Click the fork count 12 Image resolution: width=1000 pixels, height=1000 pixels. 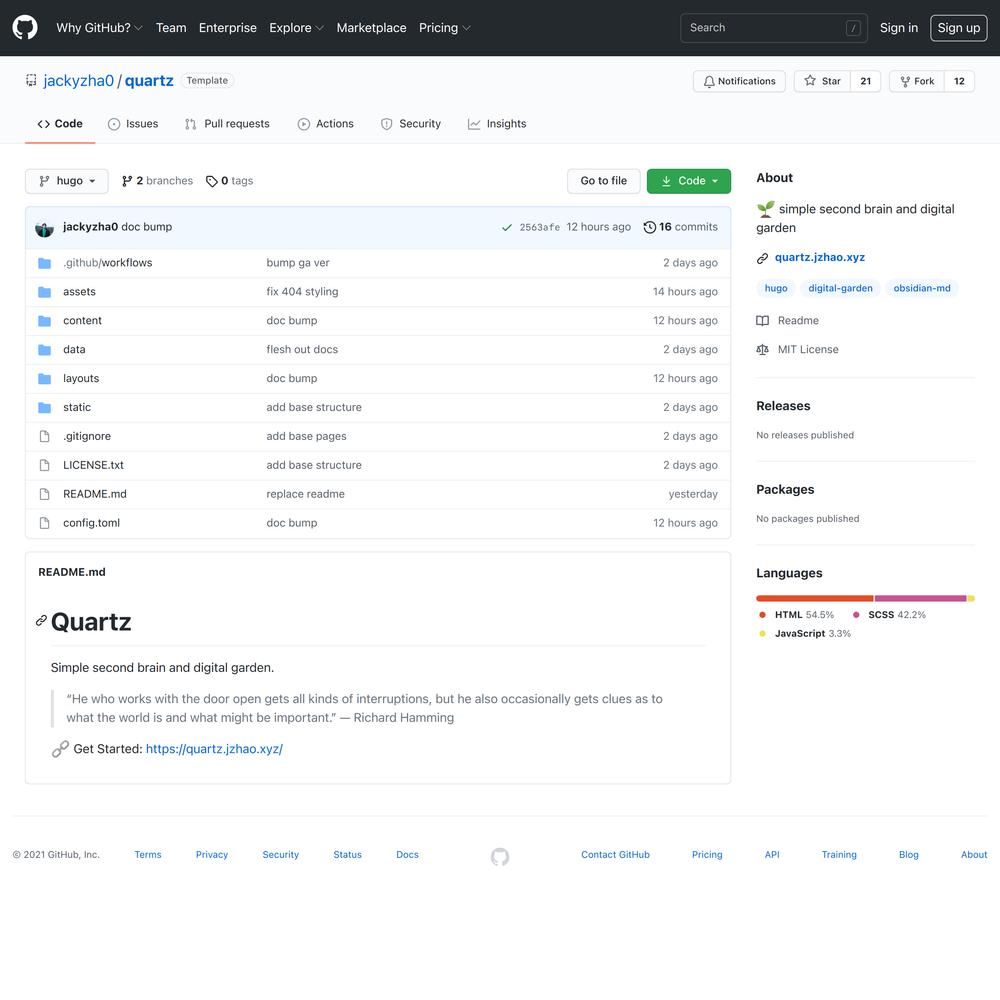(959, 81)
